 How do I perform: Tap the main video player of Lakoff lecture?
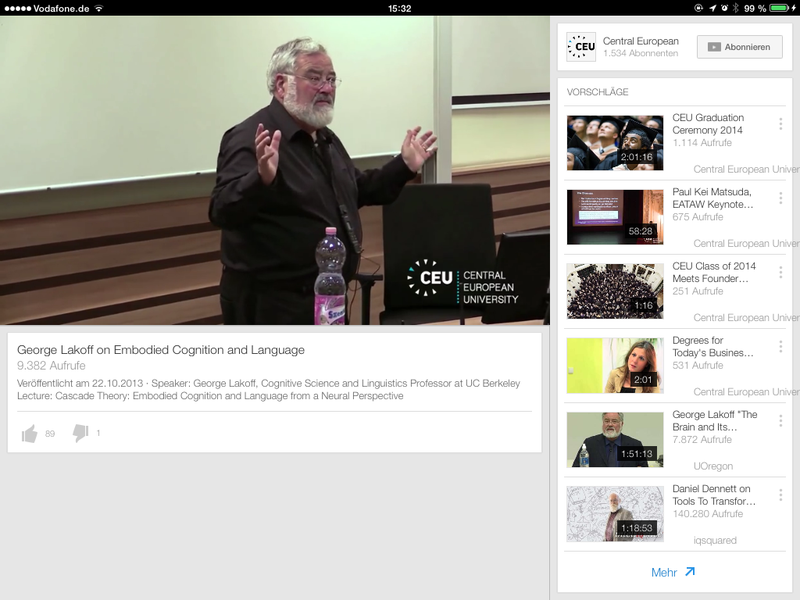pos(275,170)
